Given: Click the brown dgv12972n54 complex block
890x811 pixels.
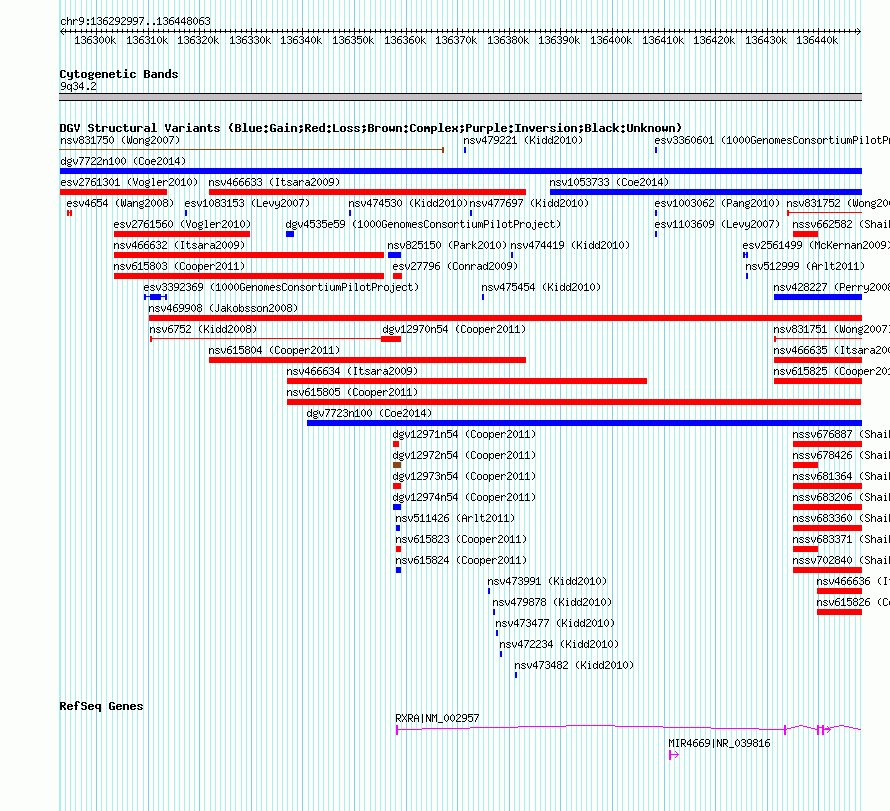Looking at the screenshot, I should coord(397,465).
